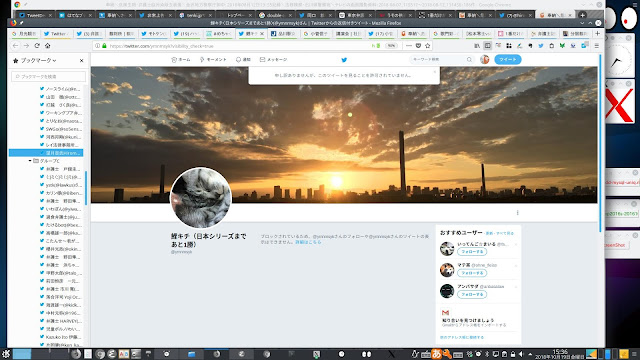Open Firefox Library icon
The height and width of the screenshot is (360, 640).
(x=477, y=46)
